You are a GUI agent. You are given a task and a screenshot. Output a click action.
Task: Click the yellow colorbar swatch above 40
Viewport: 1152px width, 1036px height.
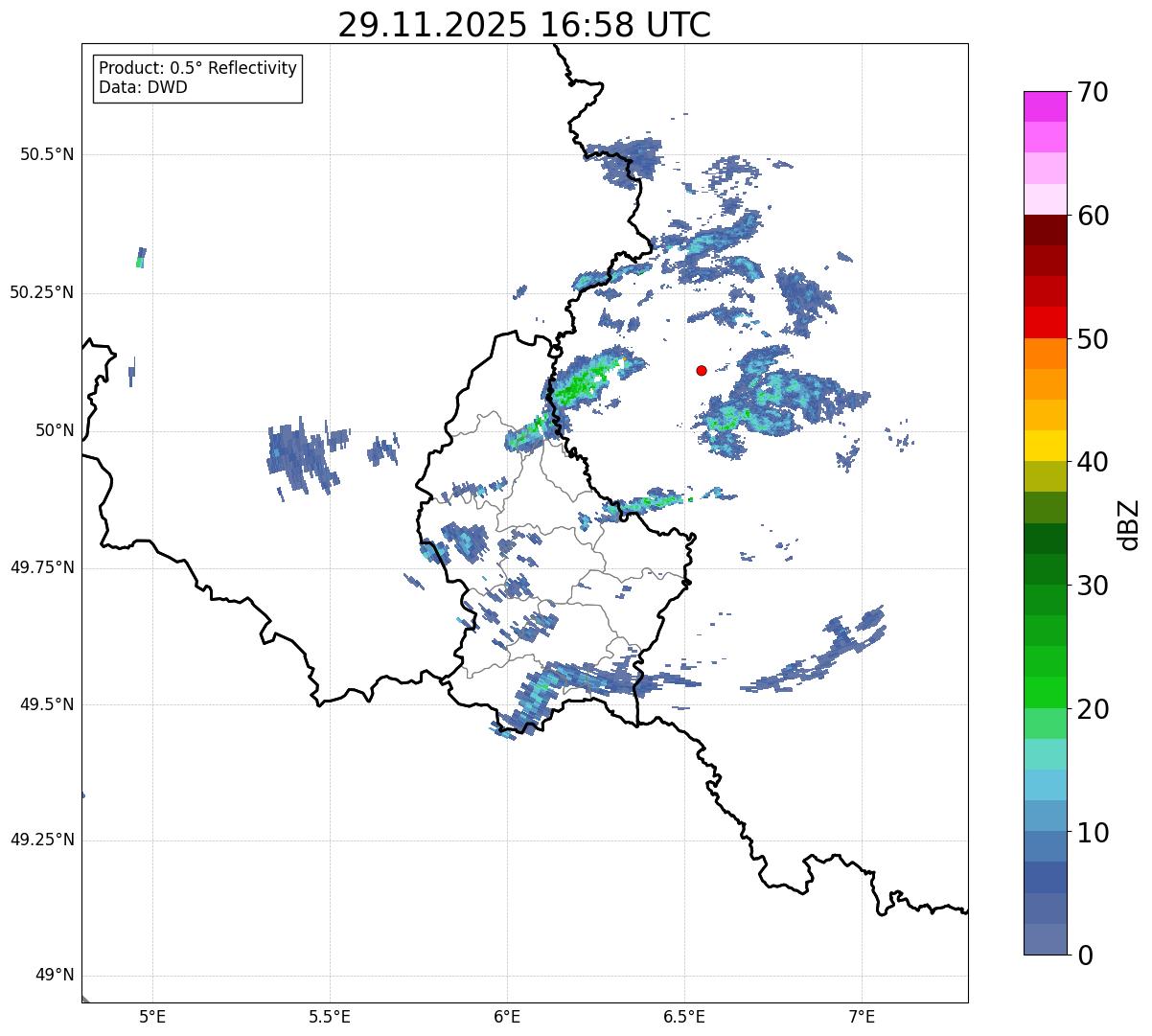click(1045, 446)
